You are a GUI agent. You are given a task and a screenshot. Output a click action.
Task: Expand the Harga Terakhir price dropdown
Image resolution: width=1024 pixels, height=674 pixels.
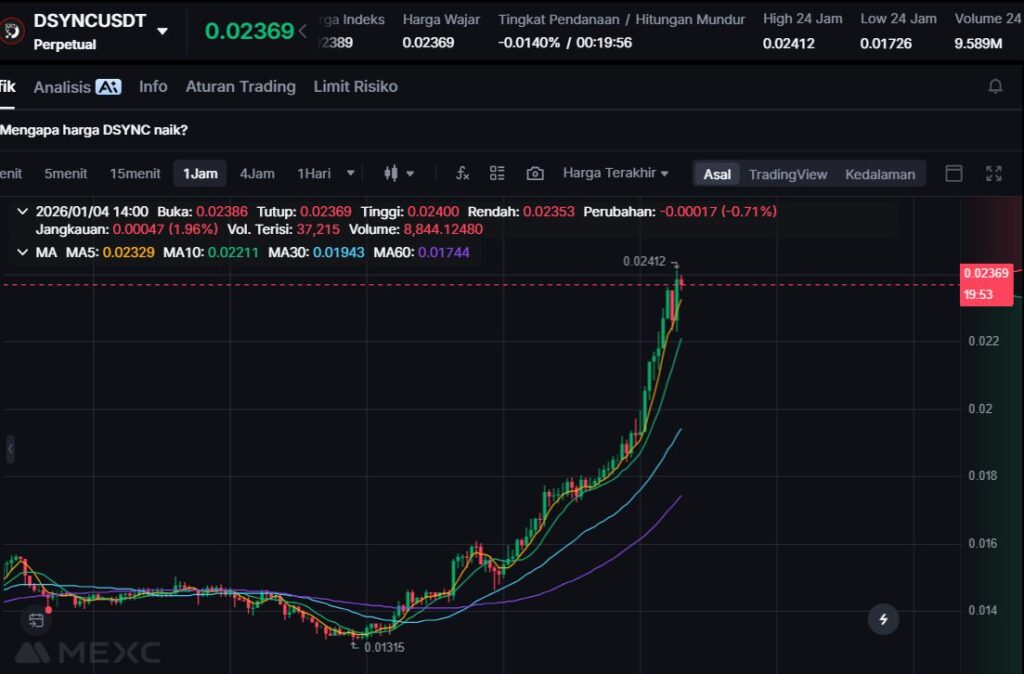[x=615, y=173]
